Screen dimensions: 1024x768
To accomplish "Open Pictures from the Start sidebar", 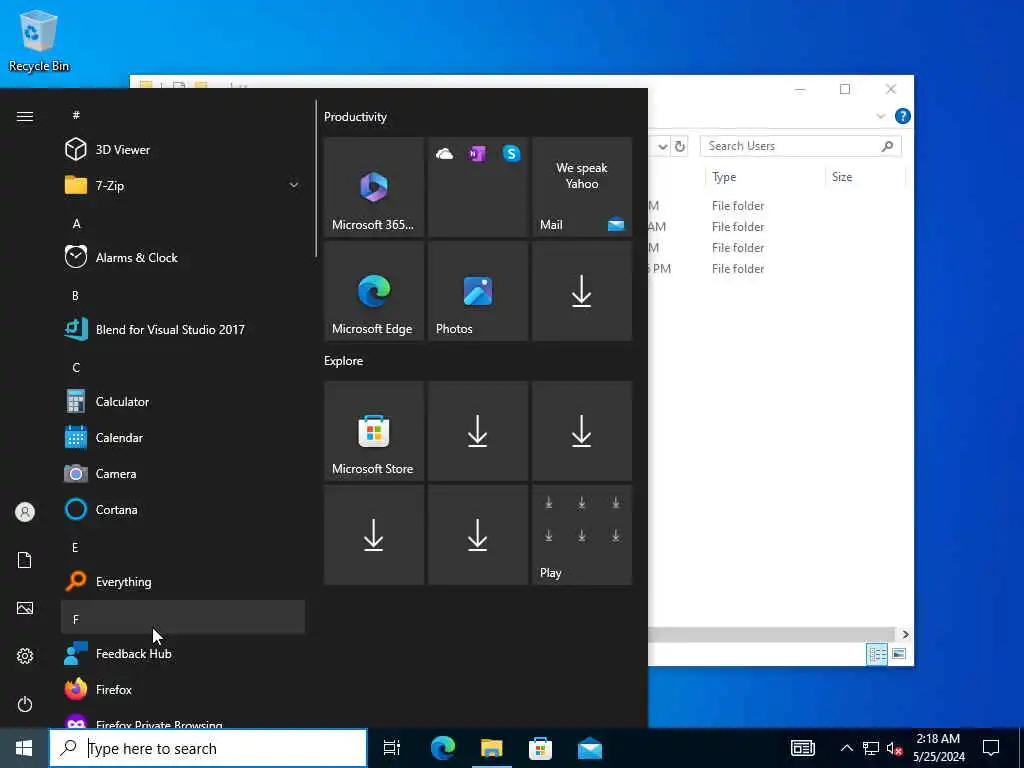I will pyautogui.click(x=25, y=608).
